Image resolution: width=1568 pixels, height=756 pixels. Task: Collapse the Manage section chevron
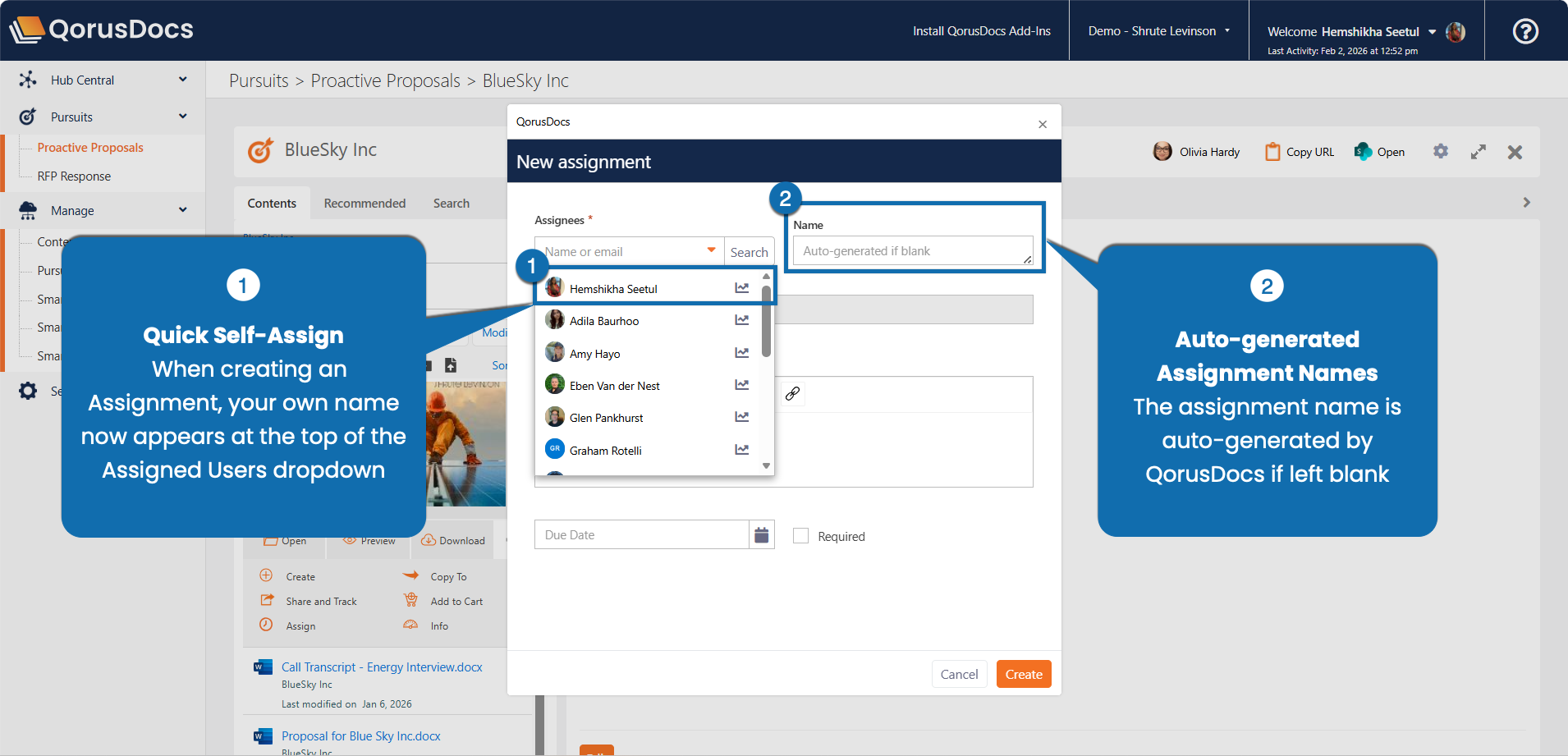(x=182, y=210)
